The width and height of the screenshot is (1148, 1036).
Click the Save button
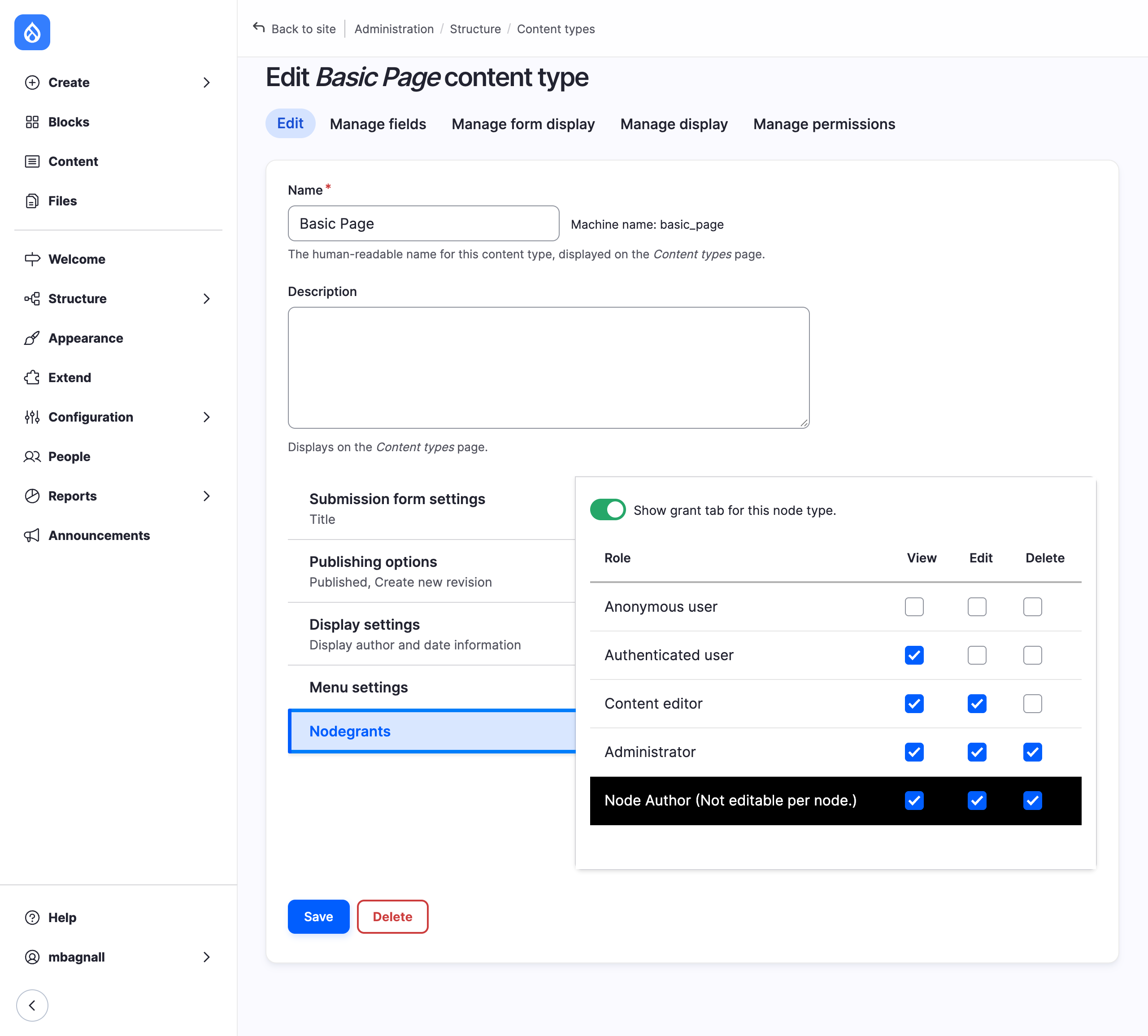tap(318, 916)
